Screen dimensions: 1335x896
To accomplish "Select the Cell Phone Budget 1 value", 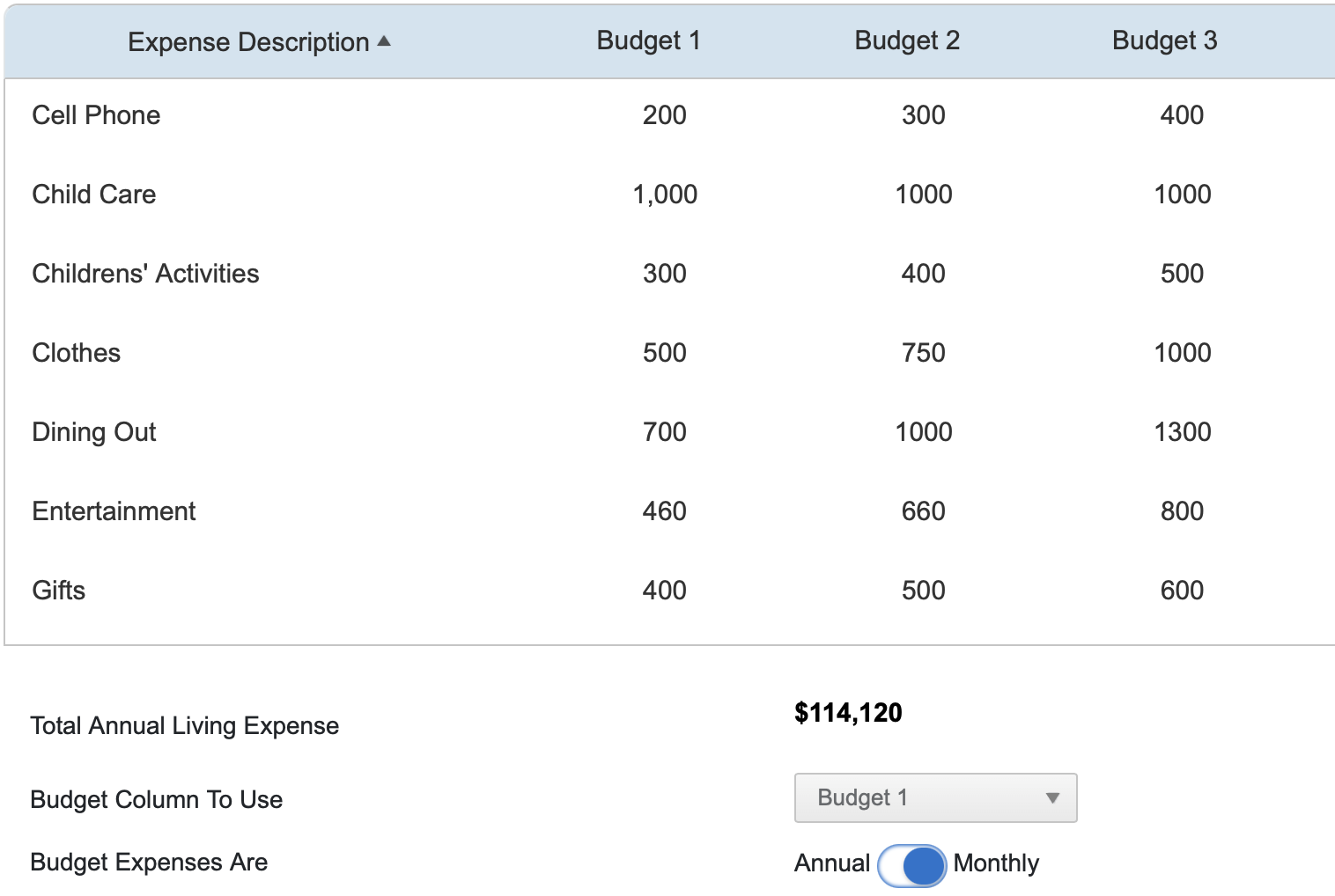I will point(666,114).
